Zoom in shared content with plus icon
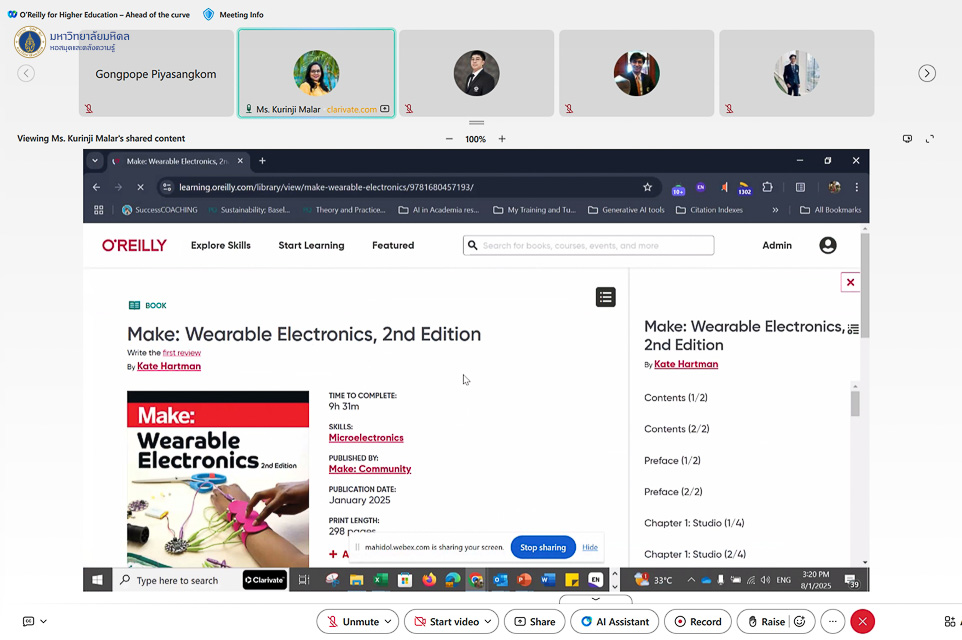Viewport: 962px width, 640px height. coord(502,139)
